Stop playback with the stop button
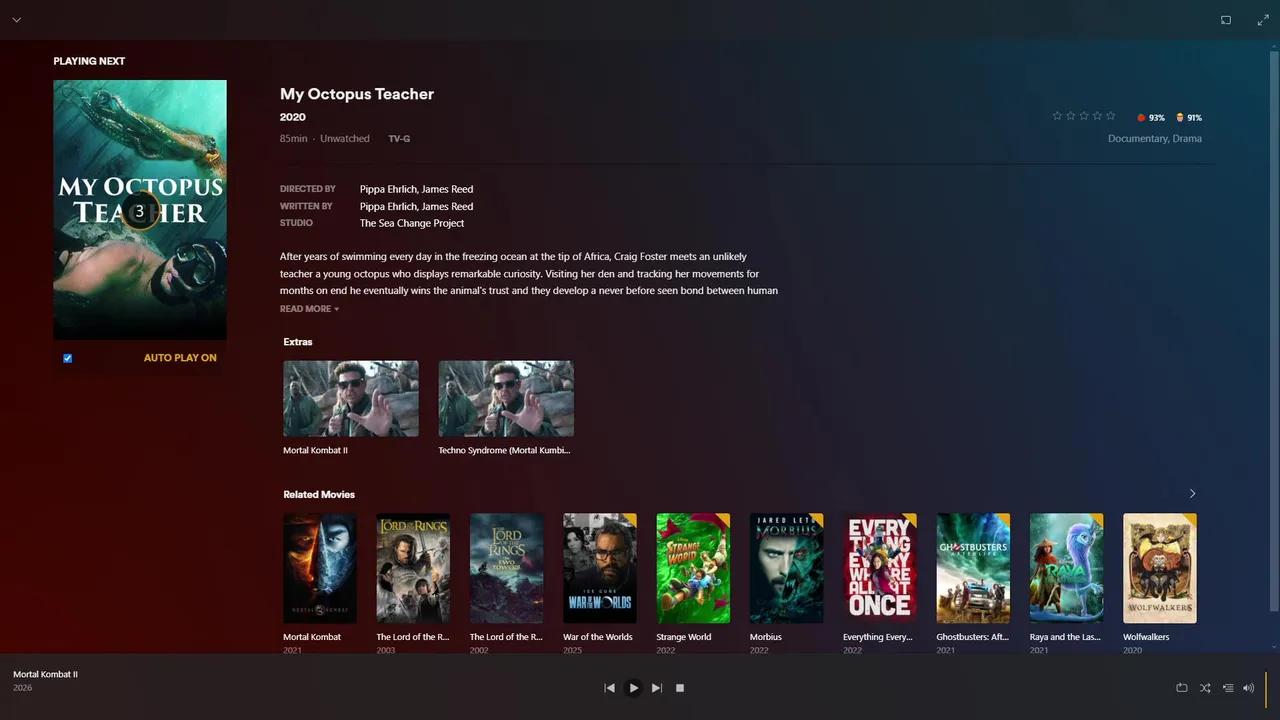The height and width of the screenshot is (720, 1280). [x=680, y=688]
